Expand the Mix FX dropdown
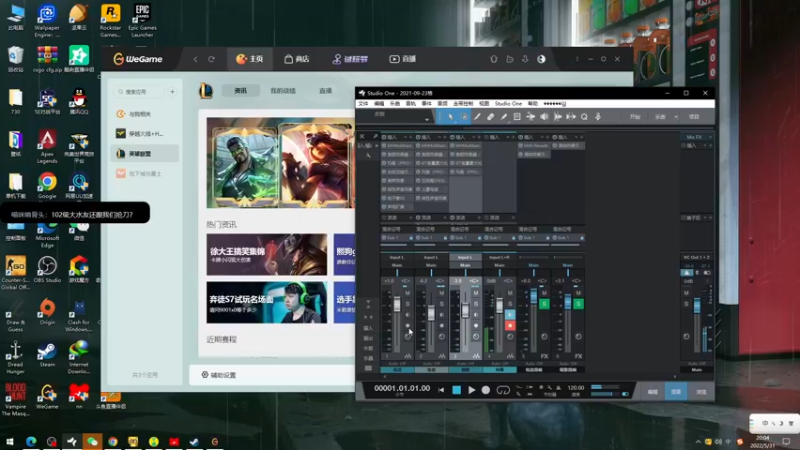 pyautogui.click(x=710, y=137)
